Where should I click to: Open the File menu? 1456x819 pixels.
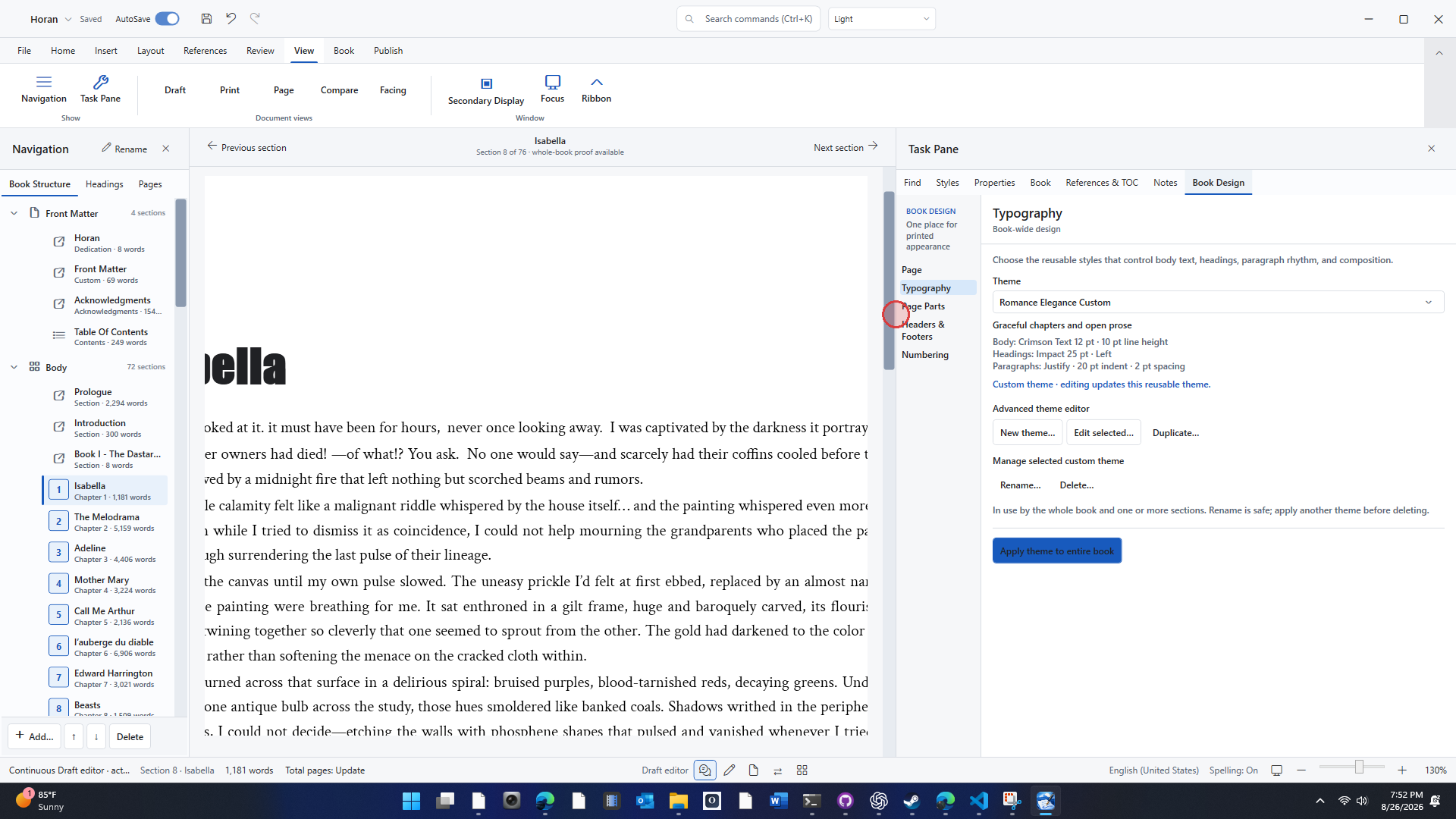(24, 51)
